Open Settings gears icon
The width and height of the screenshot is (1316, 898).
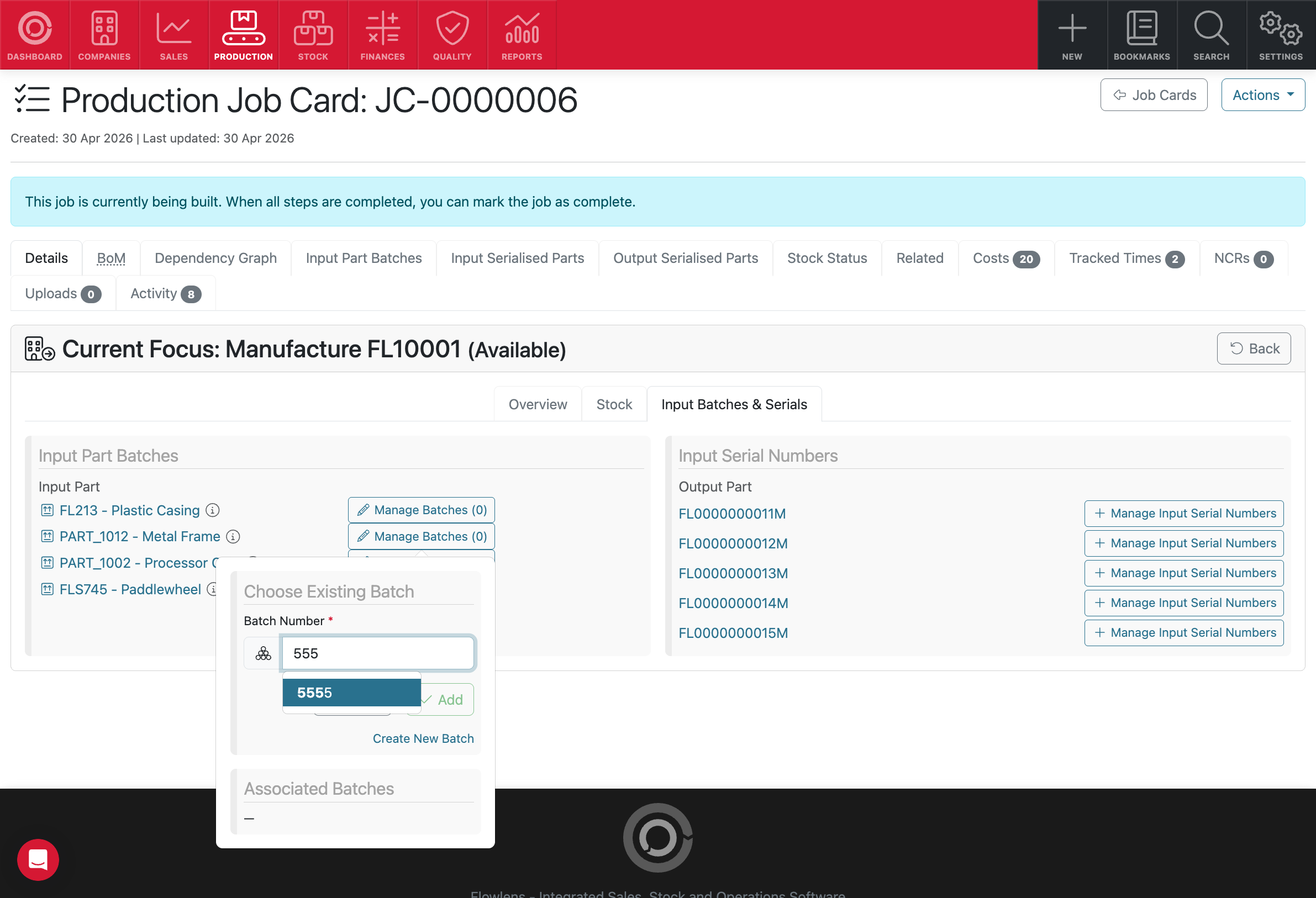tap(1281, 35)
